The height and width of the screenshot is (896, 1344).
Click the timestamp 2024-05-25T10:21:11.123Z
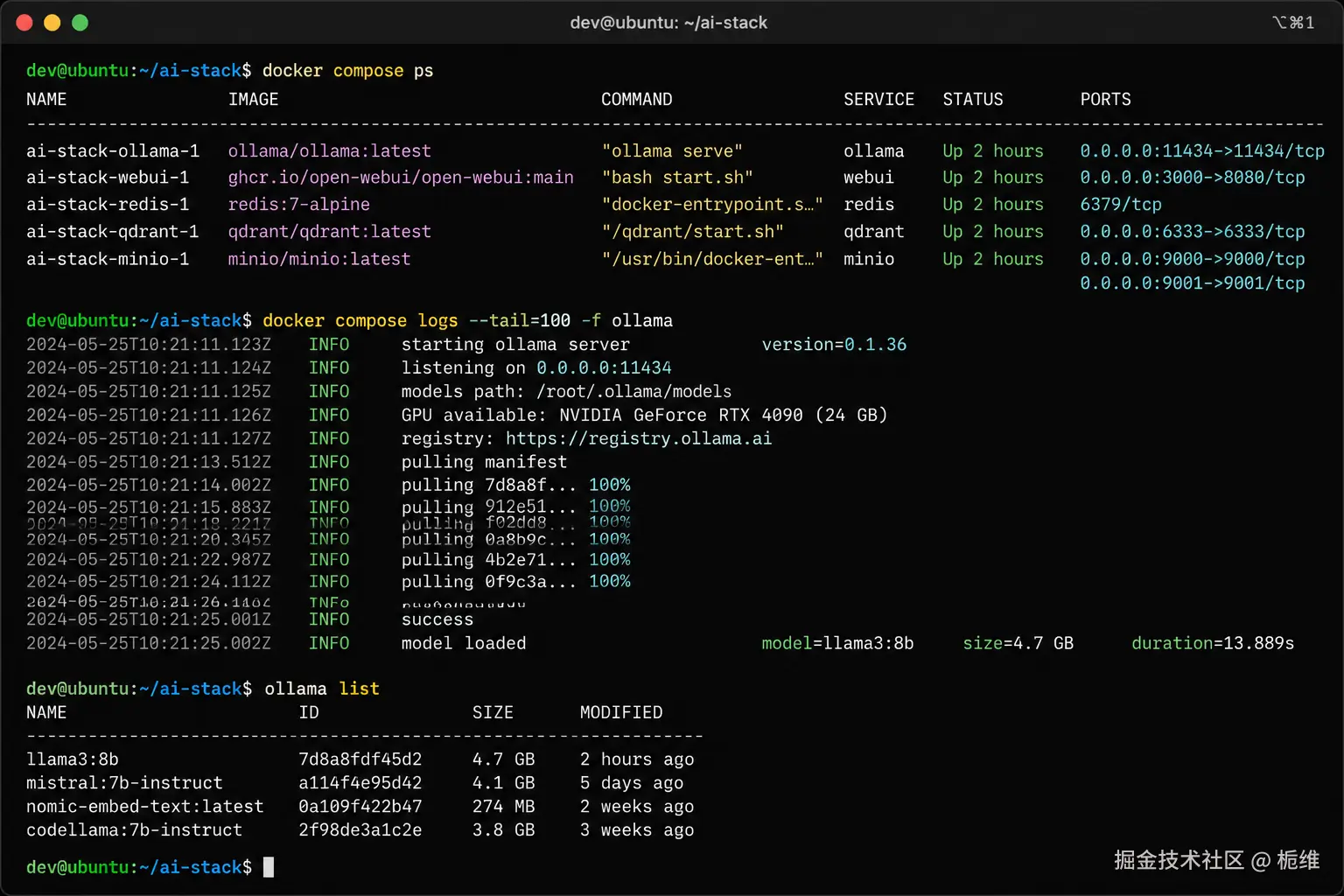click(x=149, y=345)
